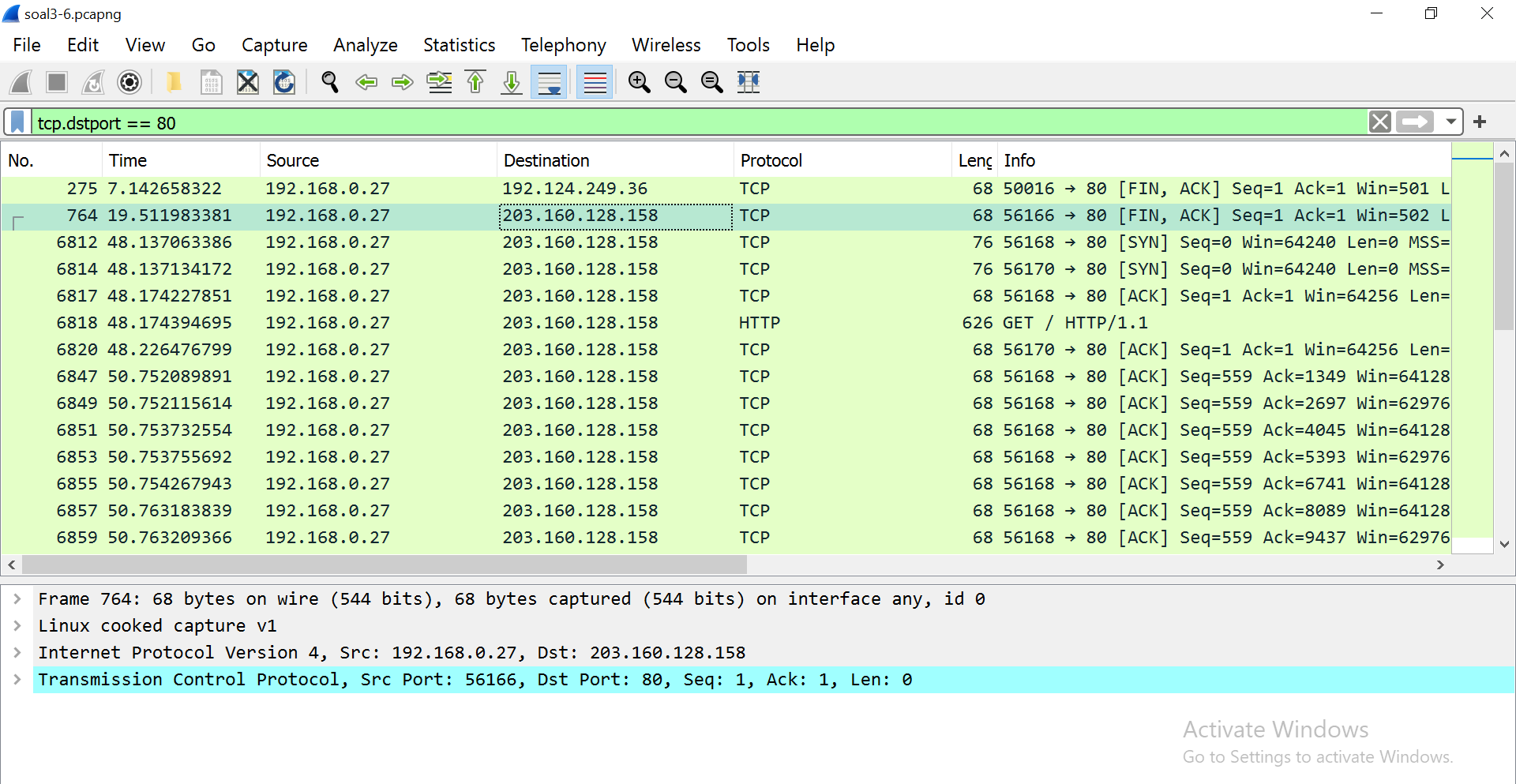Save this capture file

point(211,82)
